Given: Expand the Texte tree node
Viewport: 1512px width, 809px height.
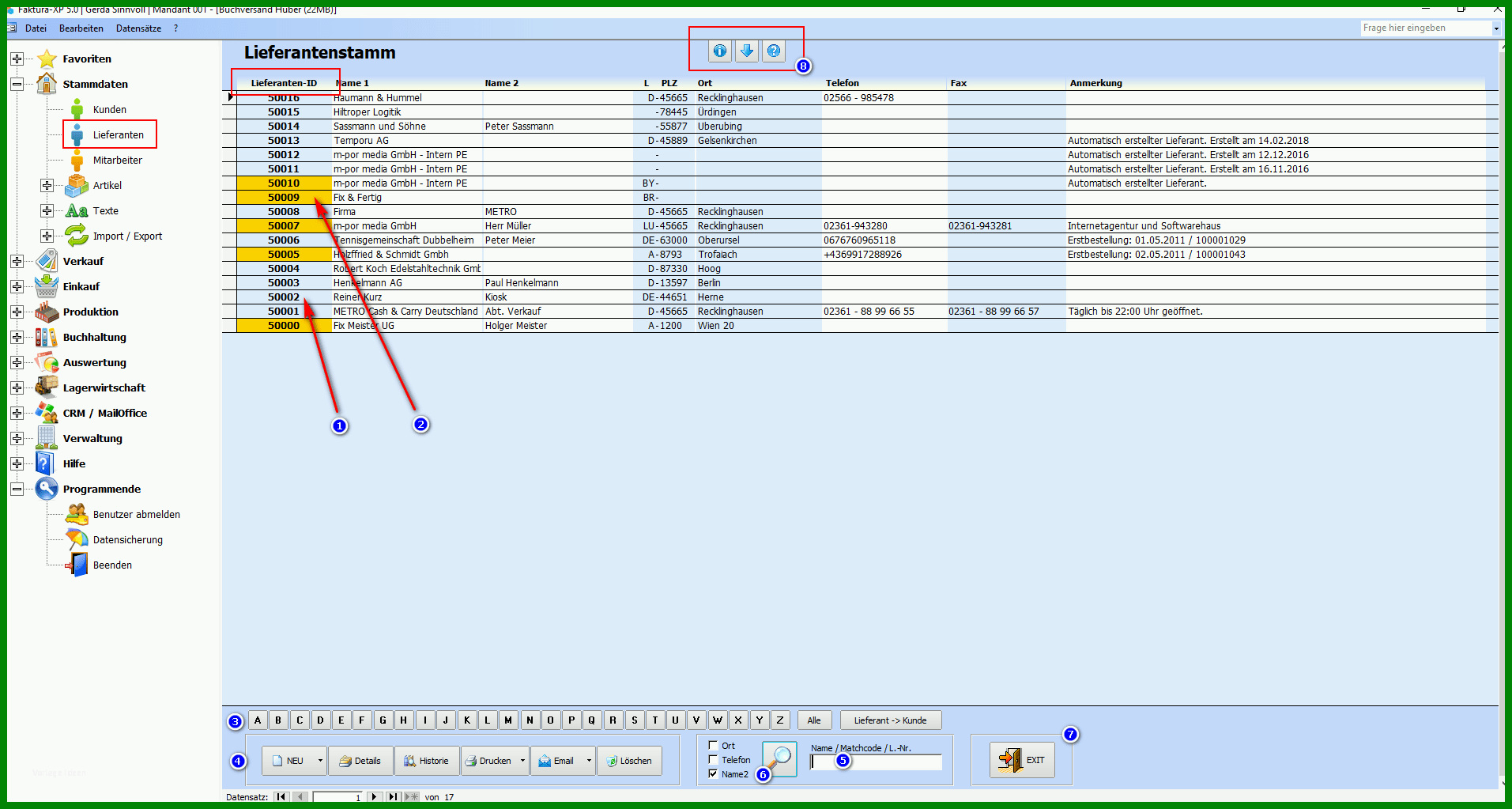Looking at the screenshot, I should [47, 210].
